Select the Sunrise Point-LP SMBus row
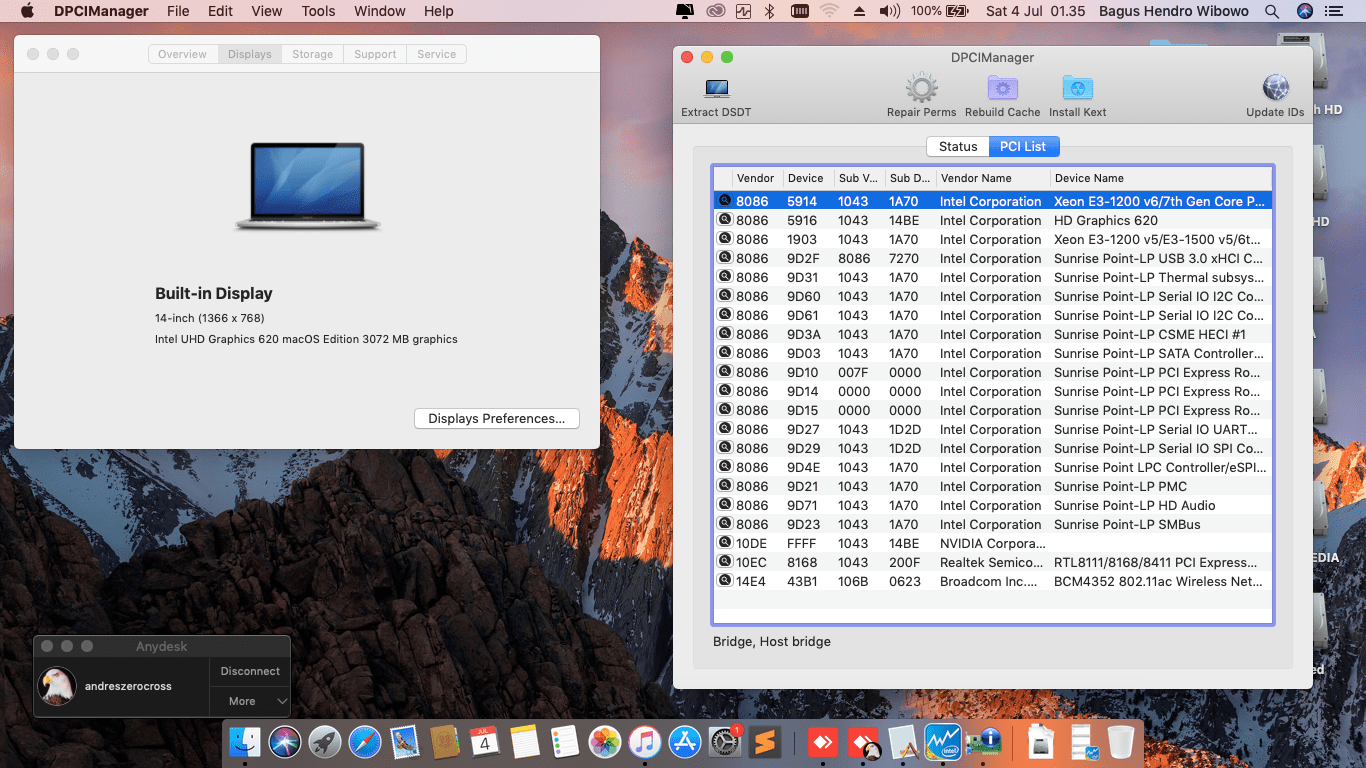Screen dimensions: 1366x768 [992, 524]
